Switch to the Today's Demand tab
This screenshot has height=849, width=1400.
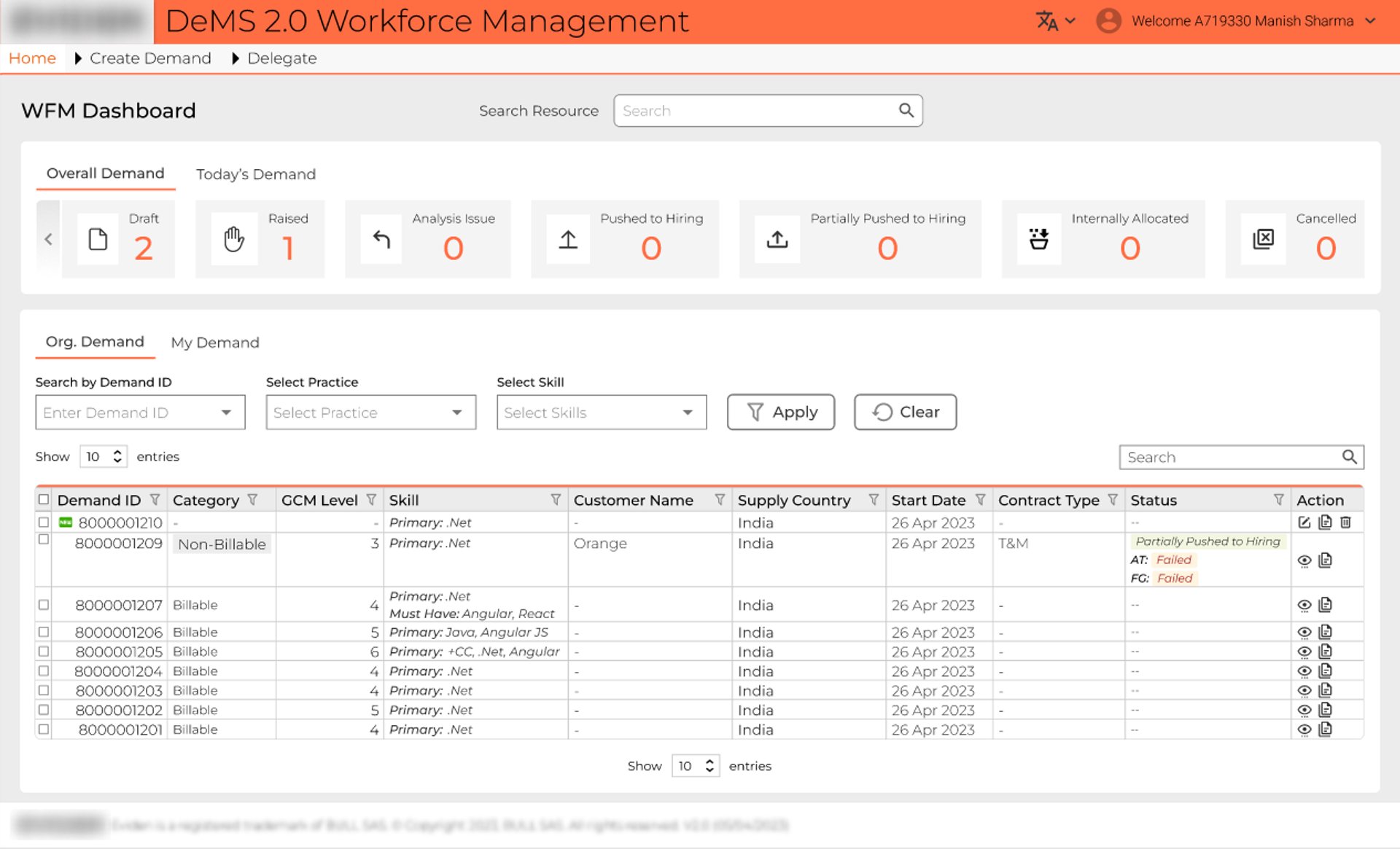coord(256,174)
